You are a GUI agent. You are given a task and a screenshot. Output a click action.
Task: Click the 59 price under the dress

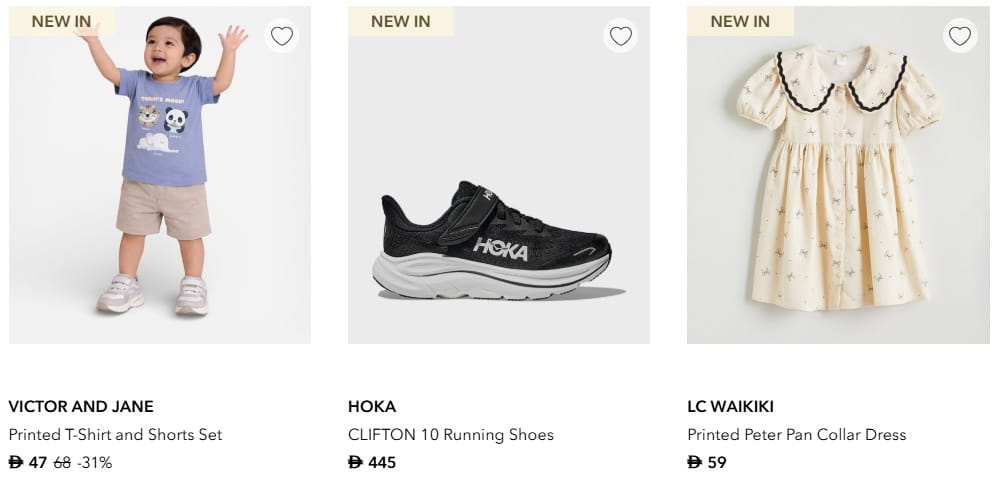pos(716,463)
